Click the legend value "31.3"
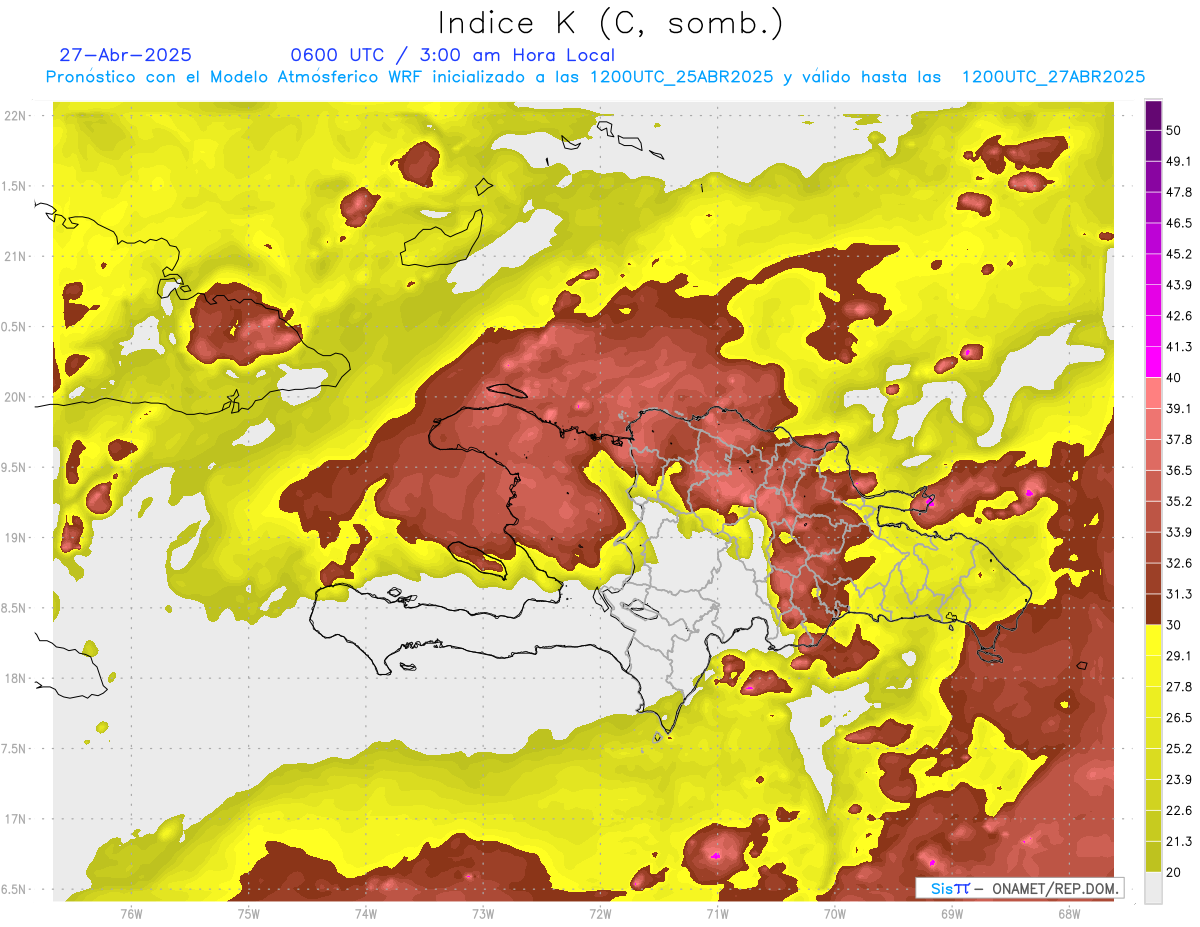 click(x=1179, y=594)
